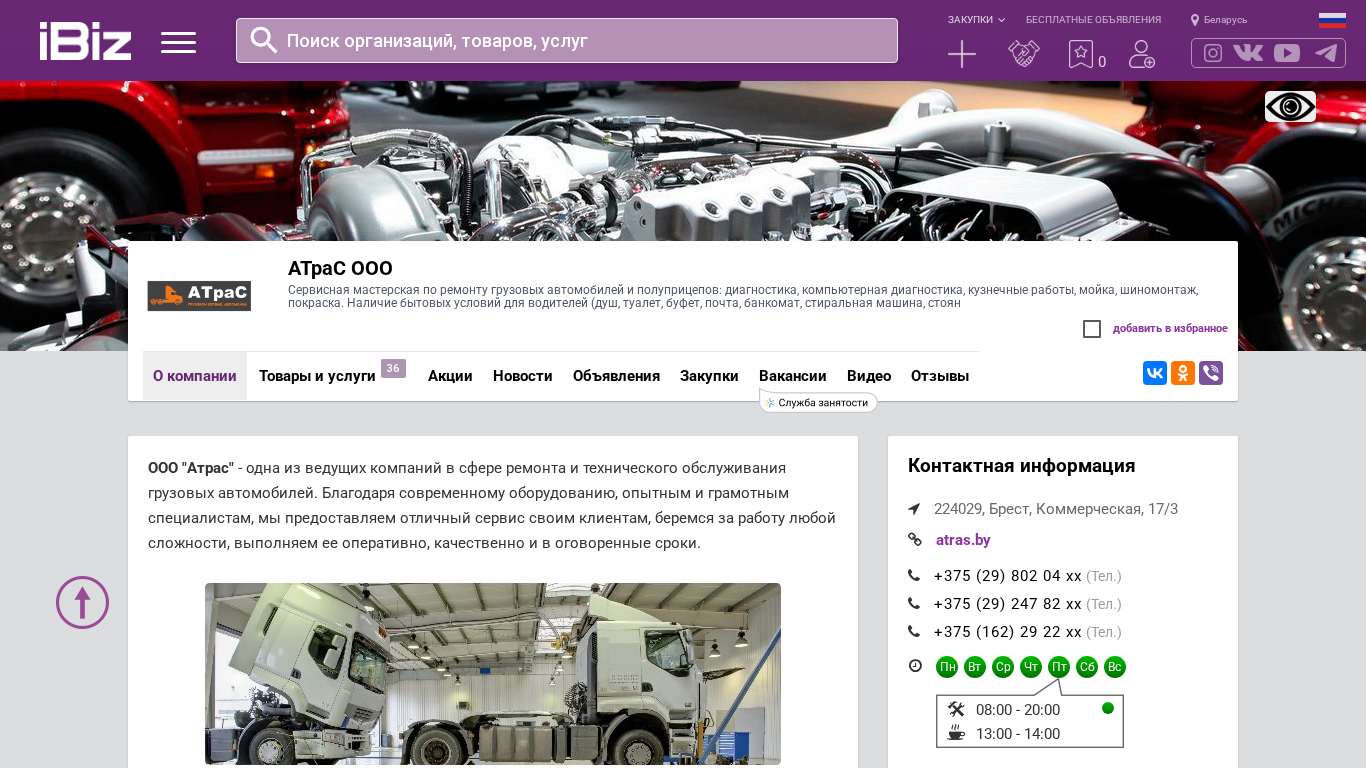1366x768 pixels.
Task: Select Thursday (Чт) in working hours
Action: (x=1031, y=667)
